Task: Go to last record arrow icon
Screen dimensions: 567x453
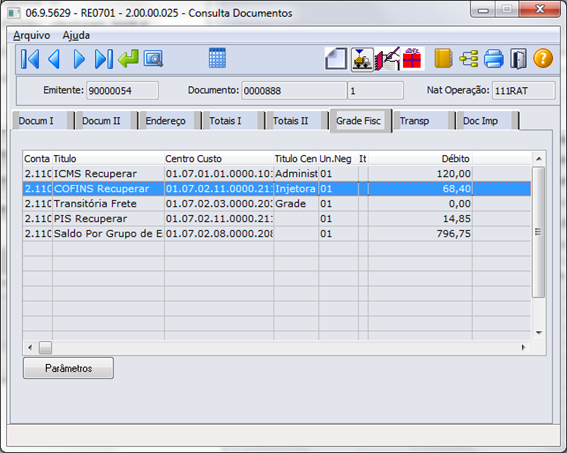Action: pos(104,59)
